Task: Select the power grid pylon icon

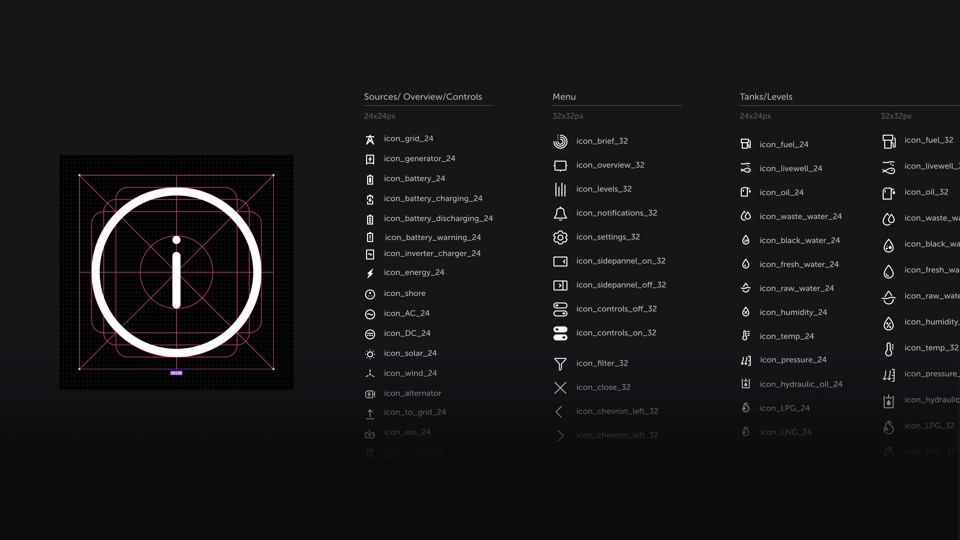Action: (x=370, y=140)
